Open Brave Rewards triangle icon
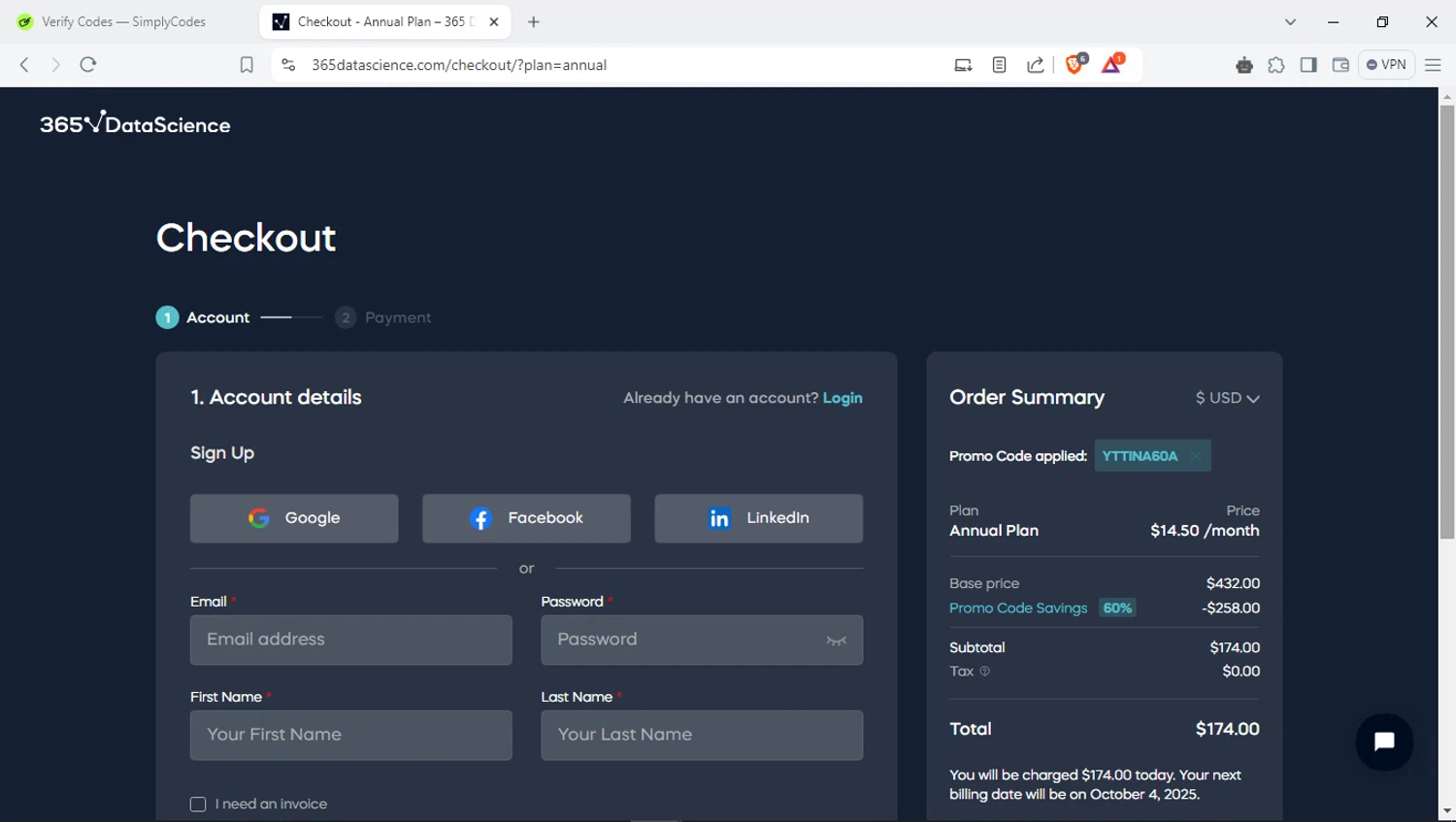 [1112, 64]
